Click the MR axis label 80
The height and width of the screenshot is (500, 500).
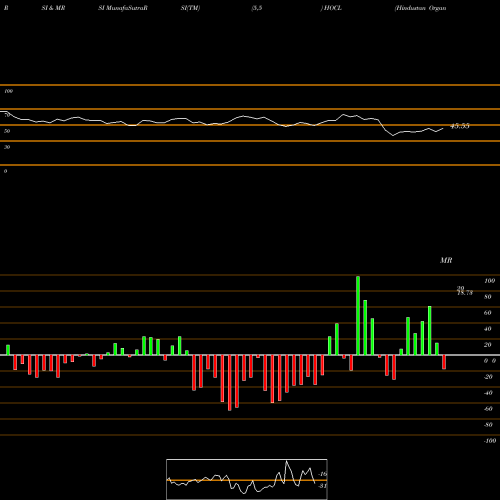point(488,297)
